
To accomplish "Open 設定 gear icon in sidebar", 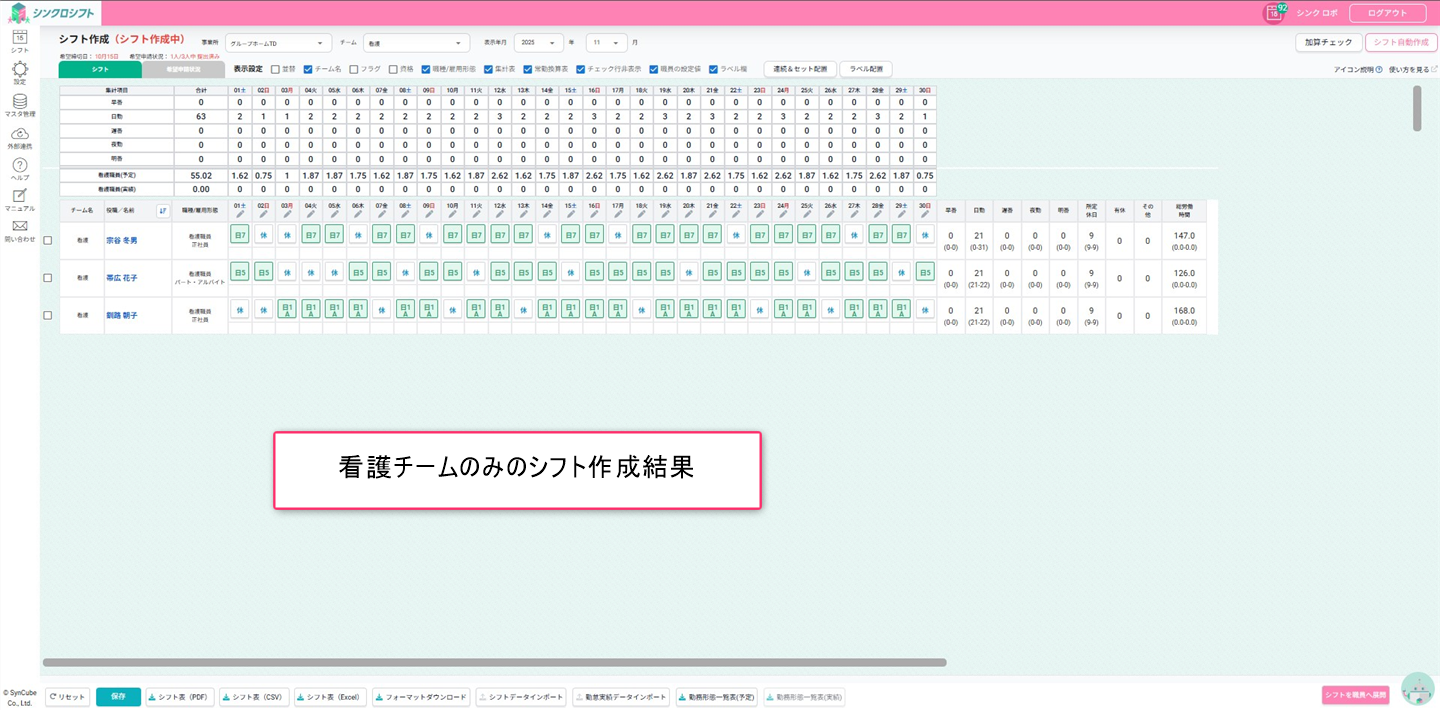I will click(19, 71).
